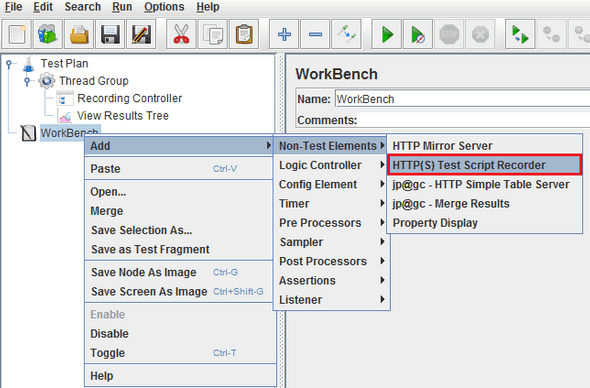The image size is (590, 388).
Task: Choose Paste from context menu
Action: coord(180,169)
